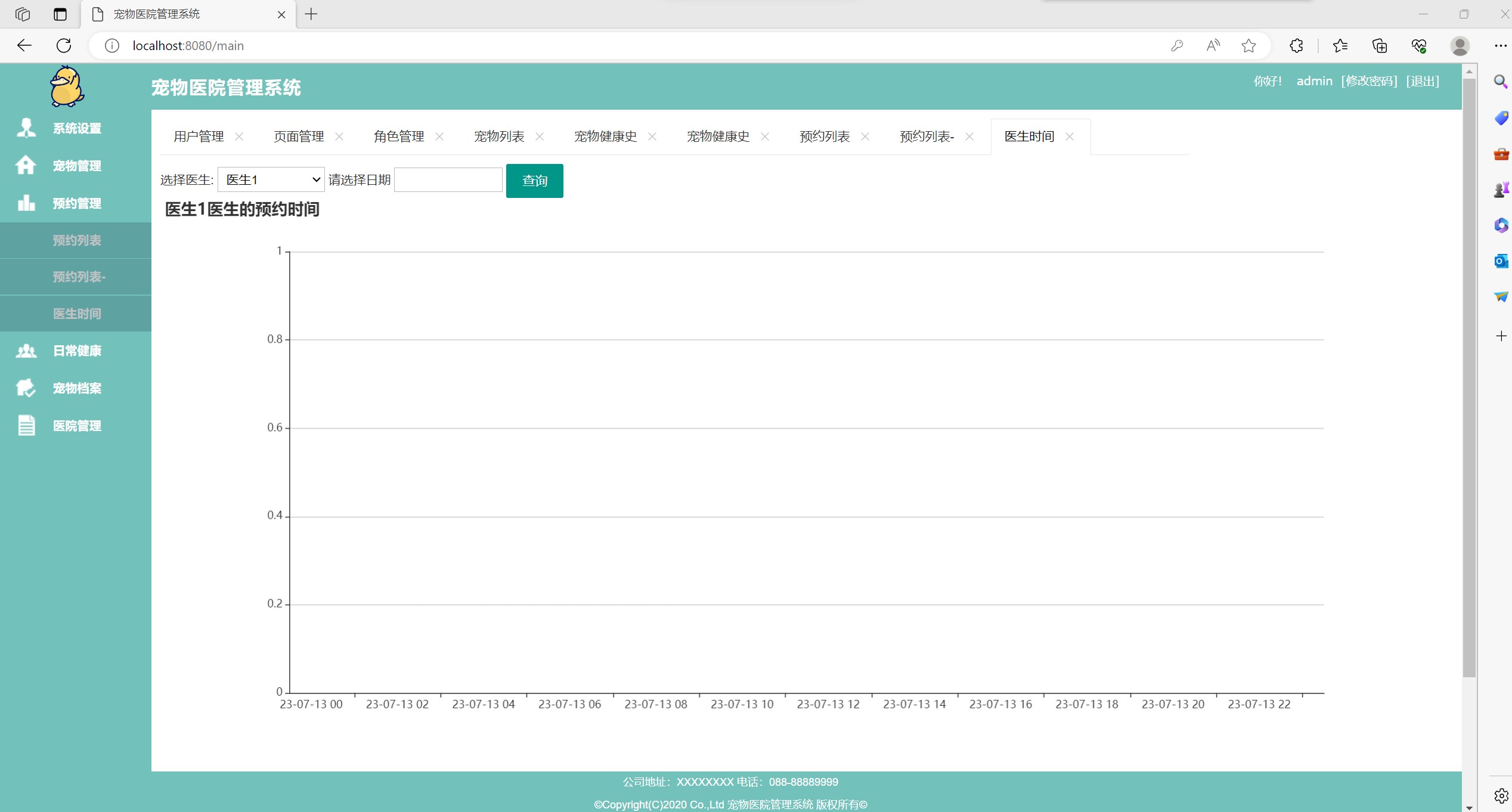Viewport: 1512px width, 812px height.
Task: Open browser essentials heart icon
Action: [1419, 45]
